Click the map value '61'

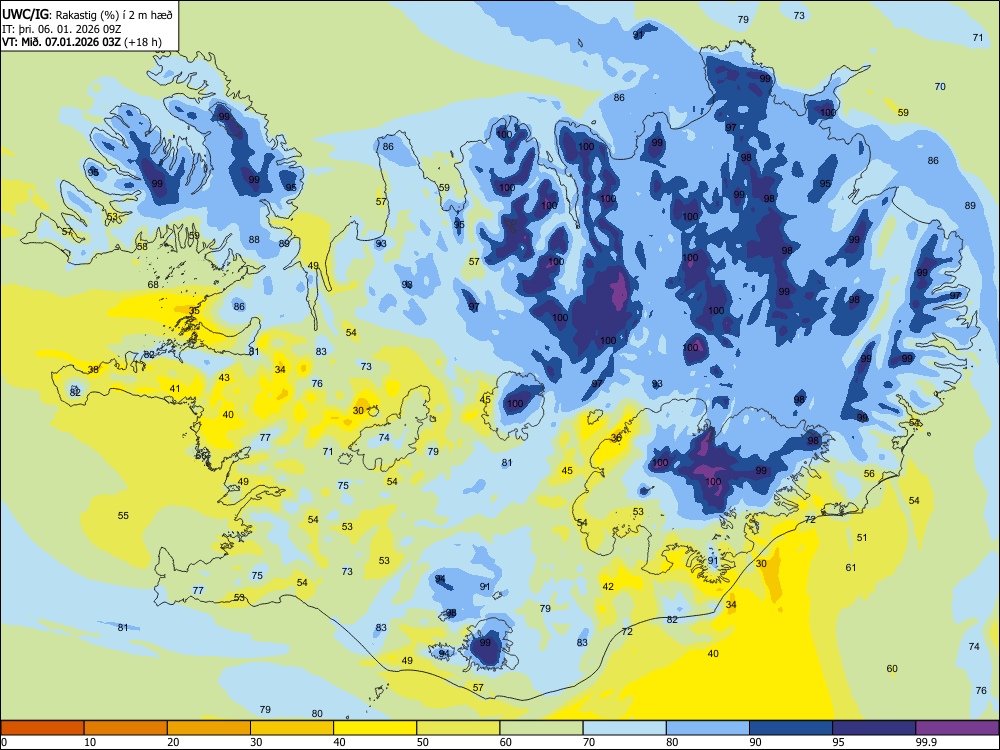click(851, 567)
